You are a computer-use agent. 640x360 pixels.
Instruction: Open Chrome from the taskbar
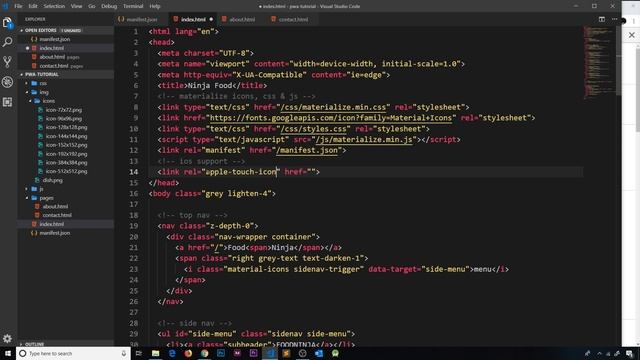204,353
